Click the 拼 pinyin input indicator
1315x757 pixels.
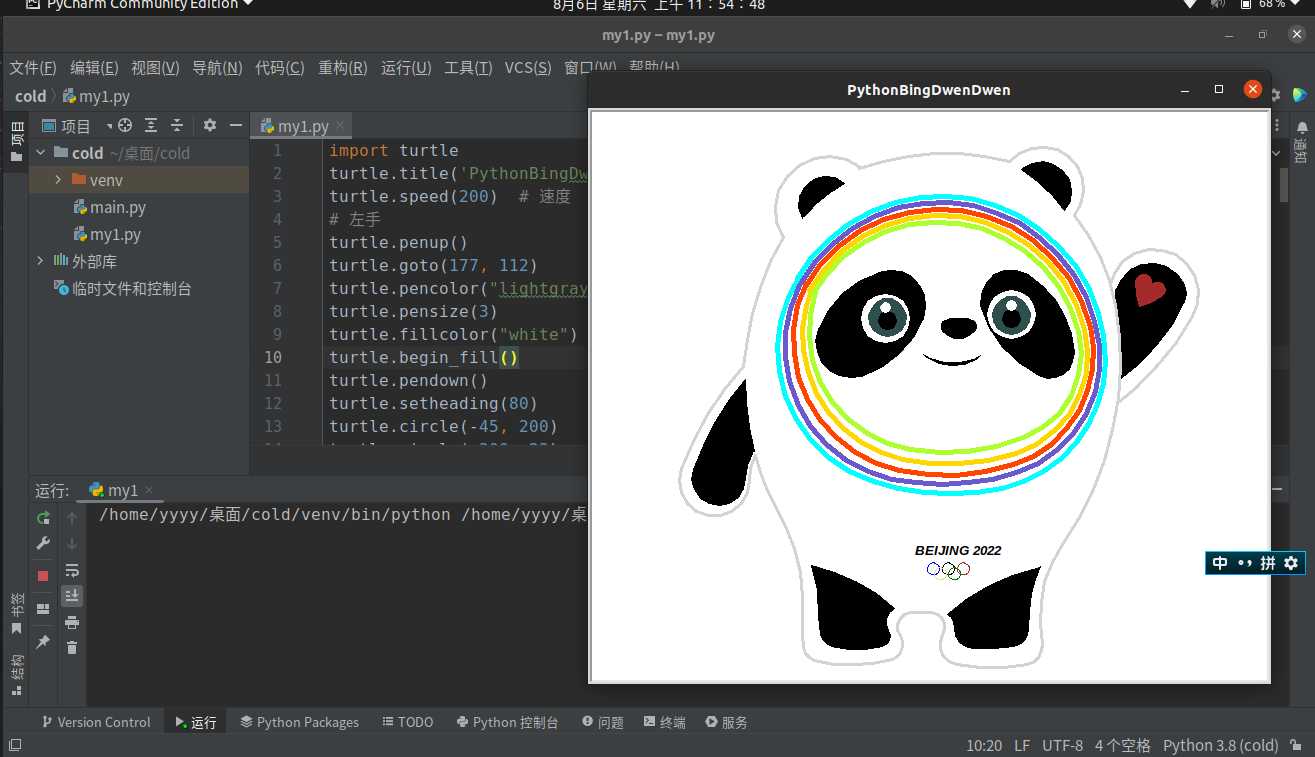click(1267, 563)
